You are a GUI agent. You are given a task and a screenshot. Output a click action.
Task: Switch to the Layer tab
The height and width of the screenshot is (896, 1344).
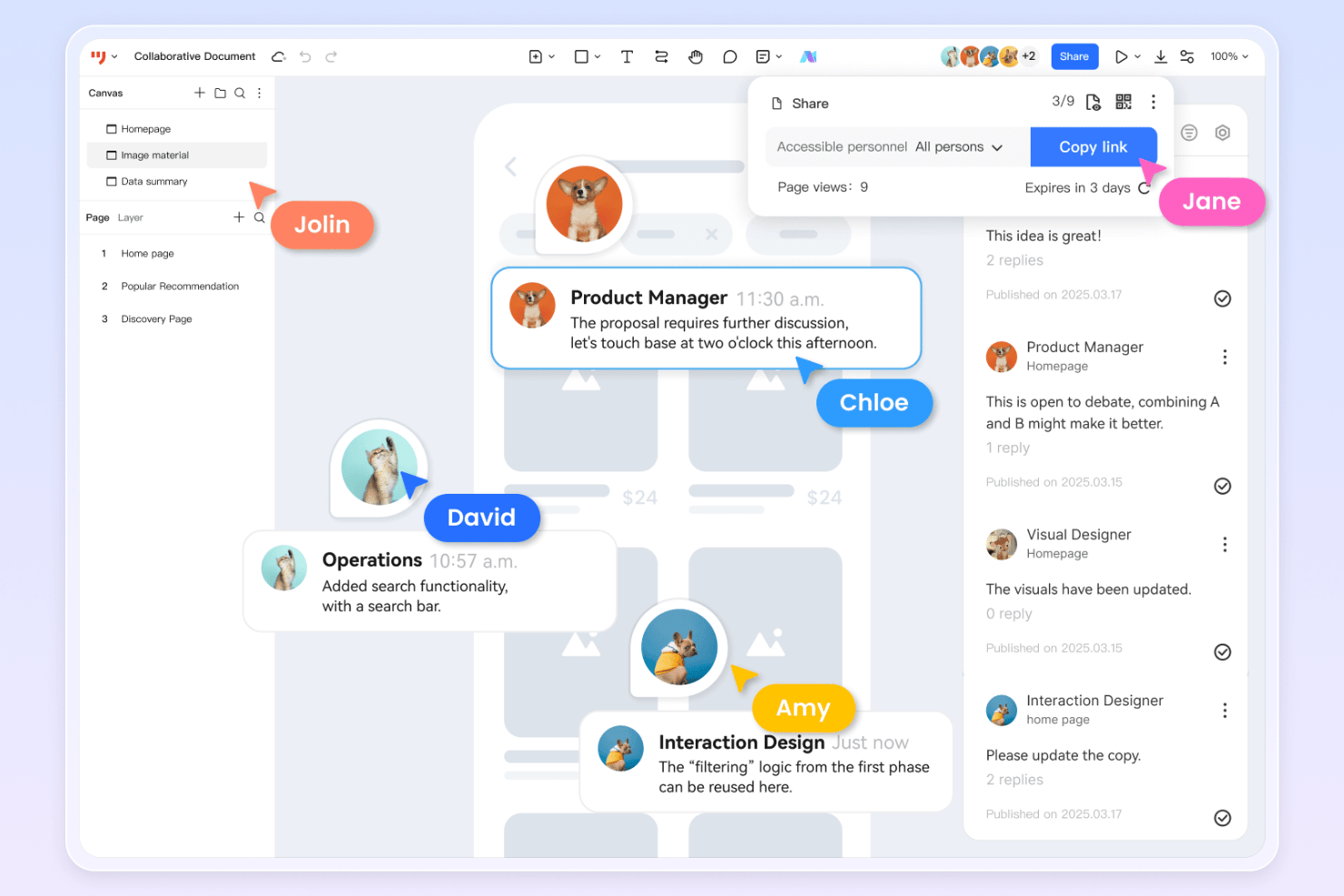[131, 218]
